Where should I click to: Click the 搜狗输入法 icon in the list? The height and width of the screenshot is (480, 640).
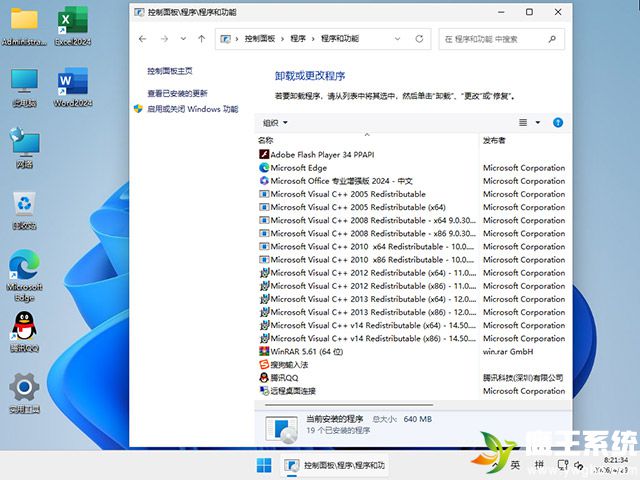pyautogui.click(x=264, y=364)
